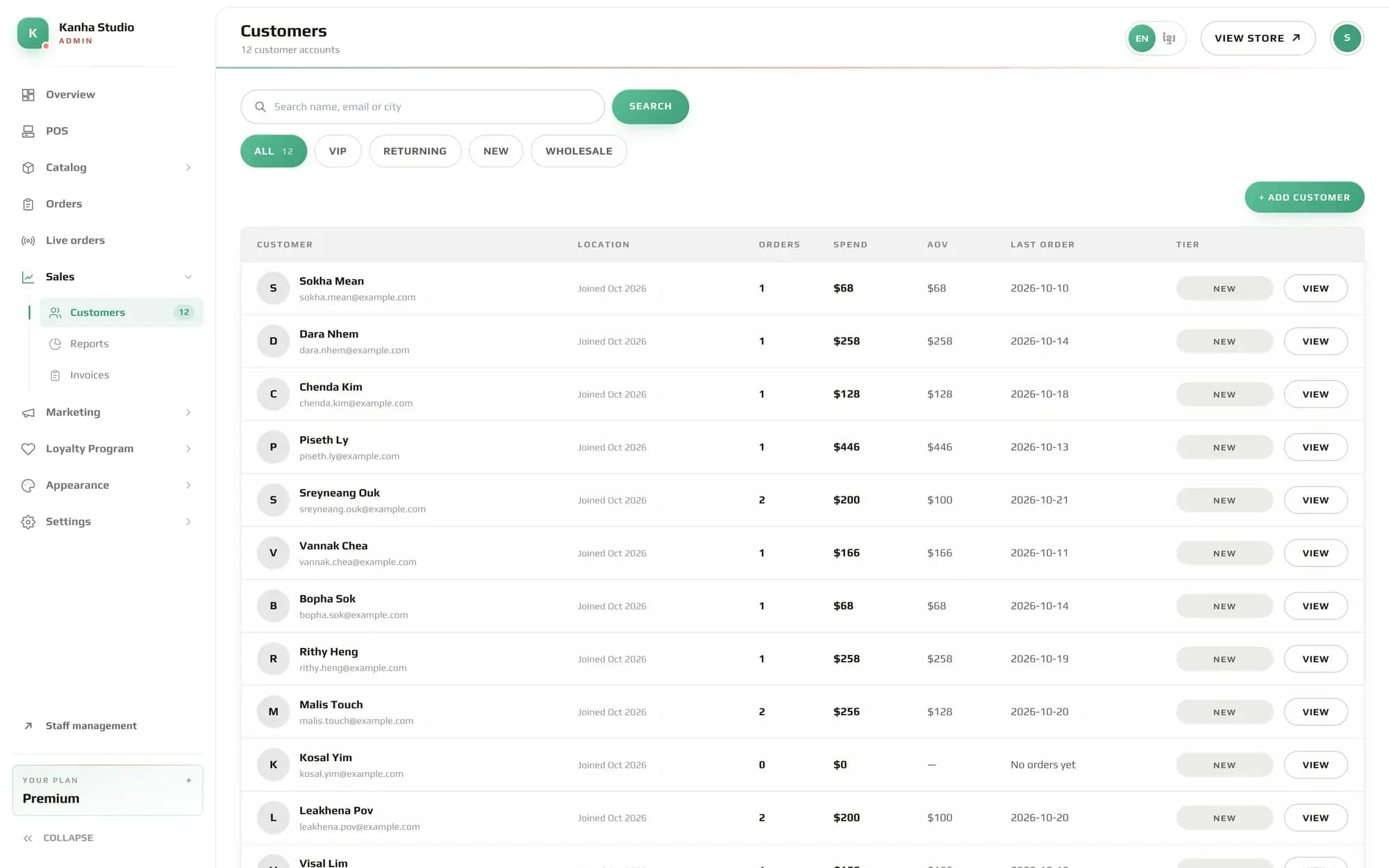This screenshot has width=1389, height=868.
Task: Click the Settings gear icon
Action: 28,521
